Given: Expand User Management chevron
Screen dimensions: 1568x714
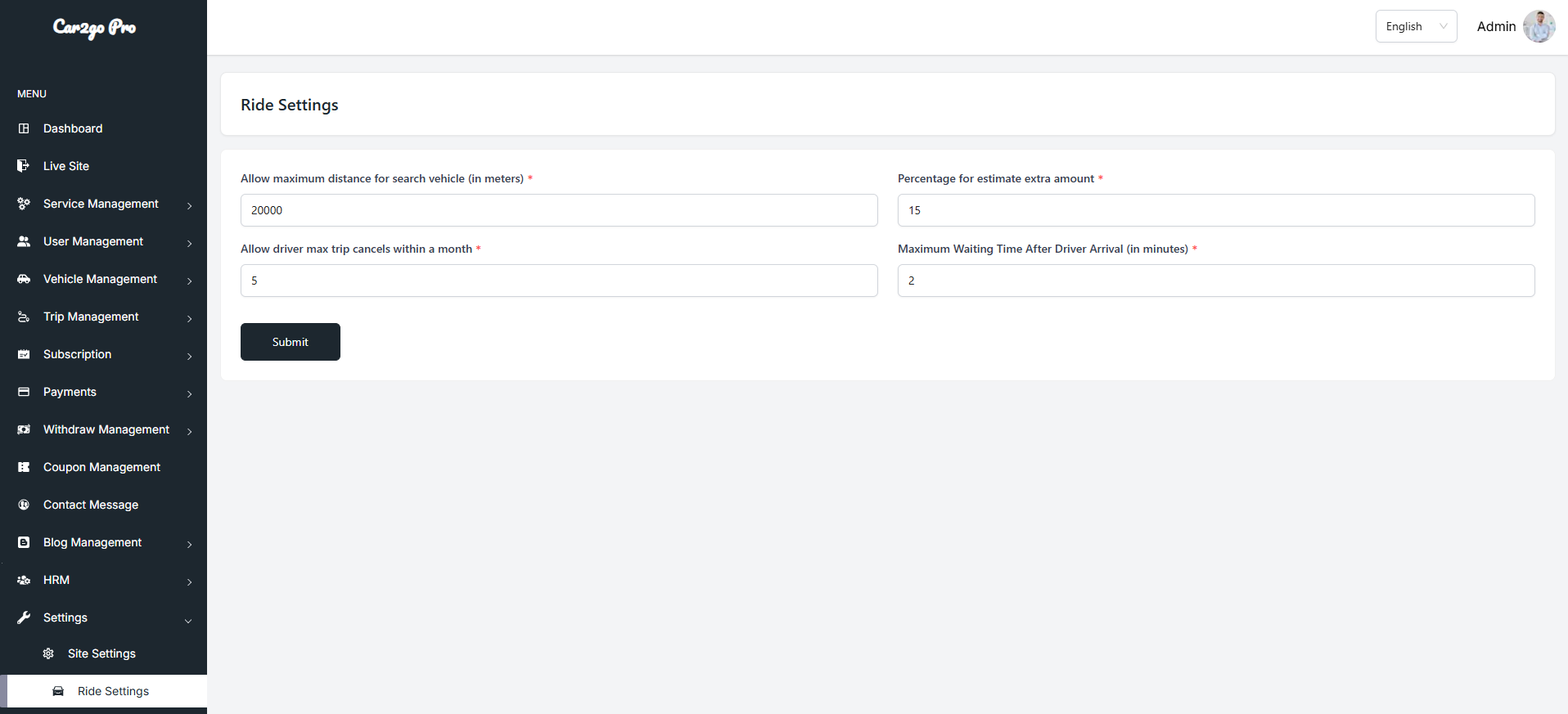Looking at the screenshot, I should click(189, 243).
